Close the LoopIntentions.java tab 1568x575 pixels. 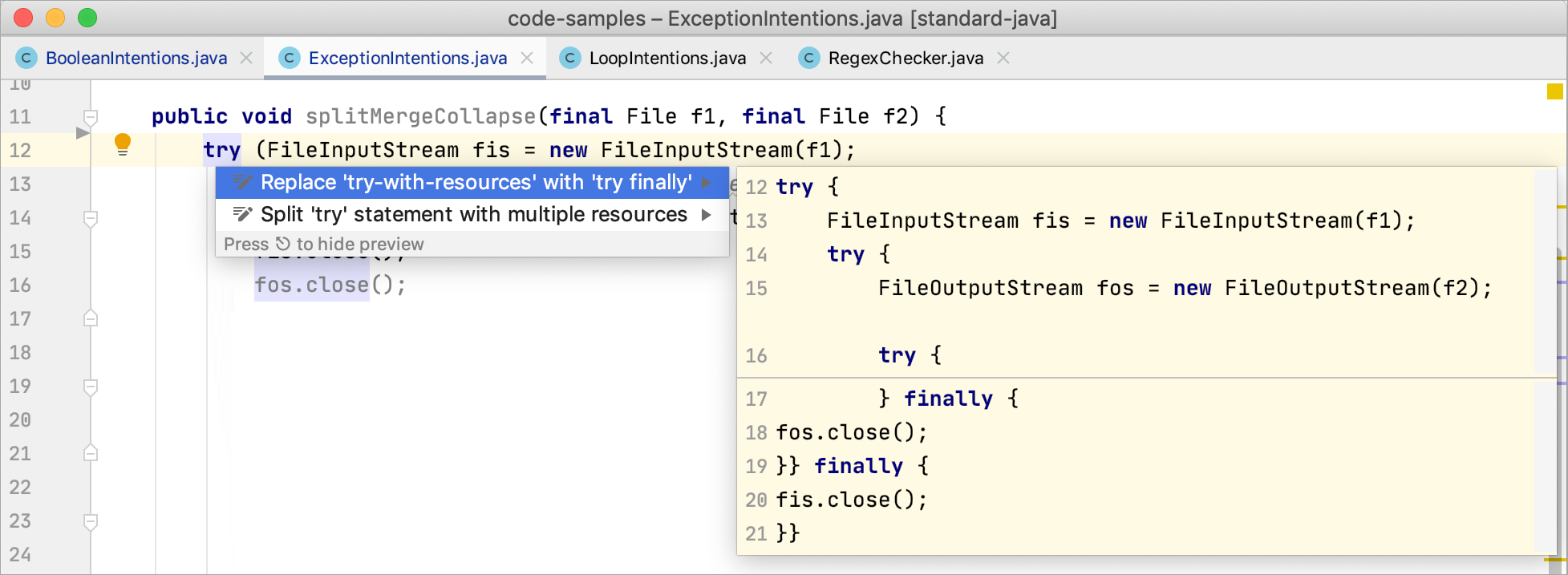(x=766, y=59)
